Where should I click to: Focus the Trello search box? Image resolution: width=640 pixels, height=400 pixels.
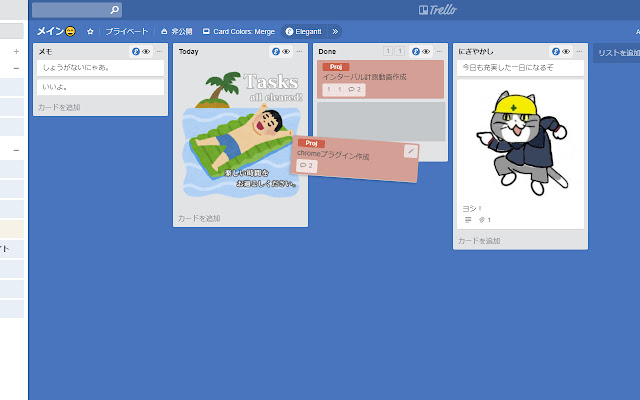pos(77,10)
